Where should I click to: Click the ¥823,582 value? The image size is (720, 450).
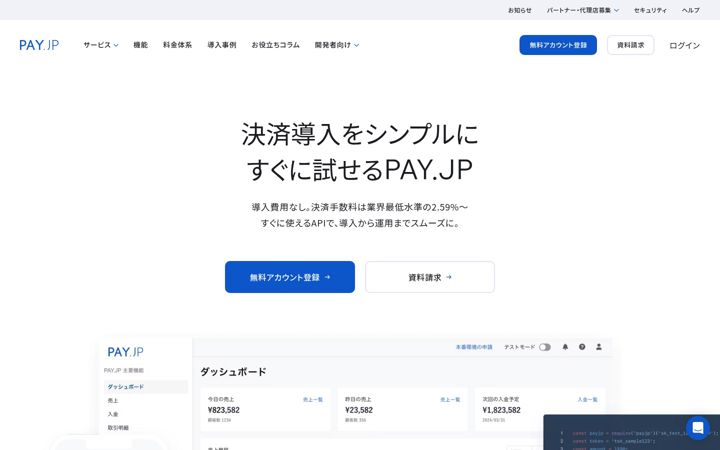point(224,410)
